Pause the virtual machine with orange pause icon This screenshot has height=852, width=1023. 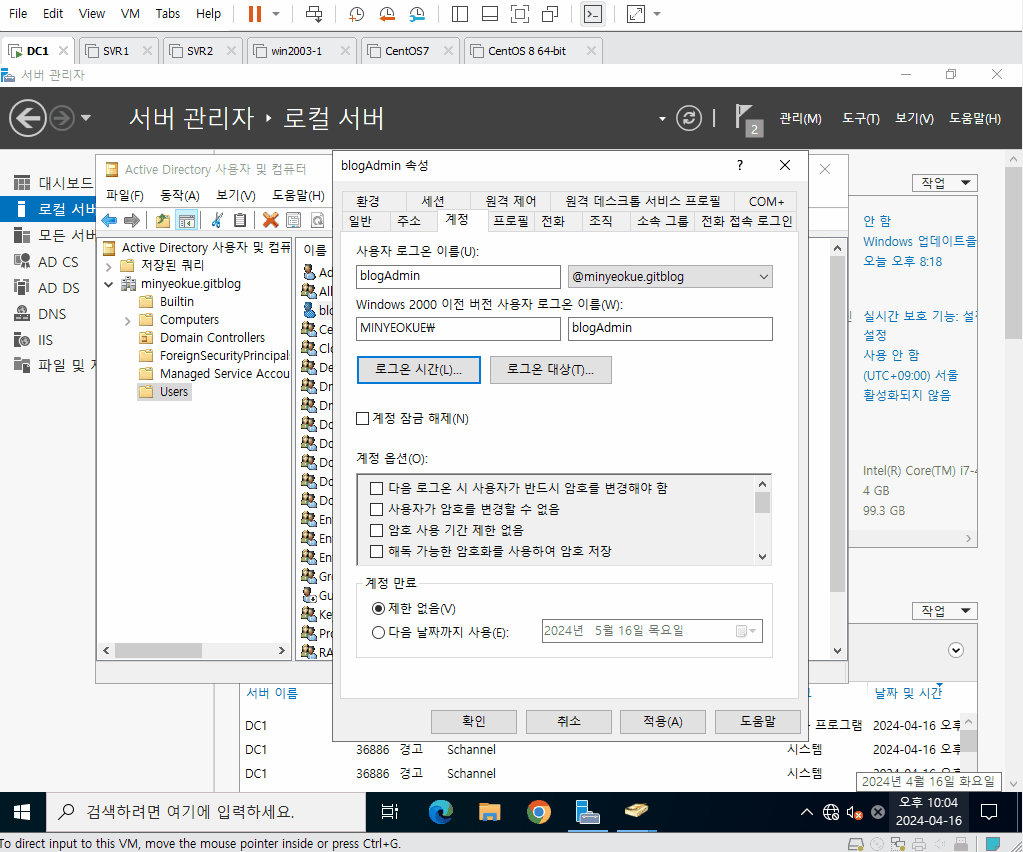pyautogui.click(x=255, y=14)
